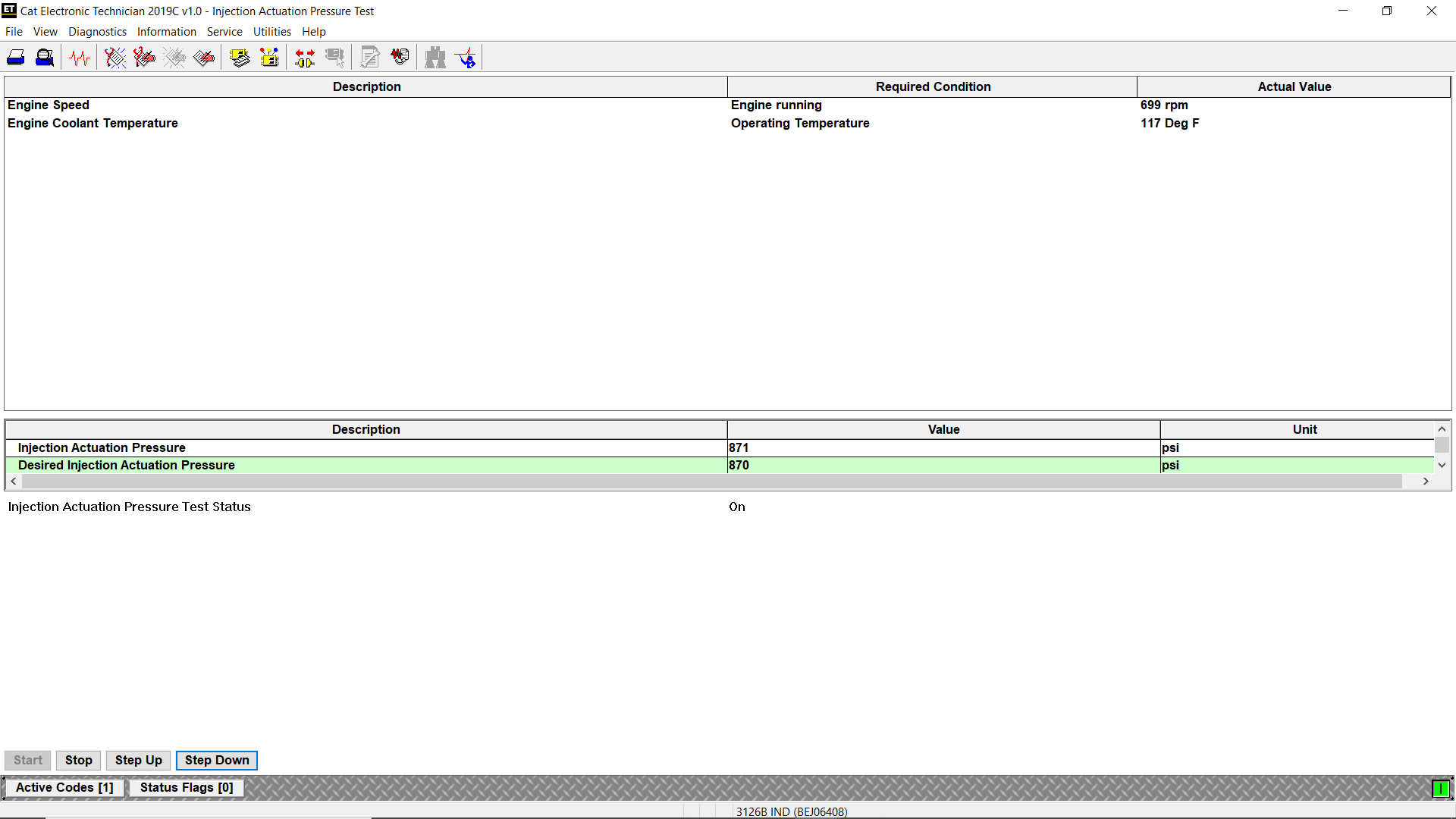Click the test status value On

tap(737, 507)
